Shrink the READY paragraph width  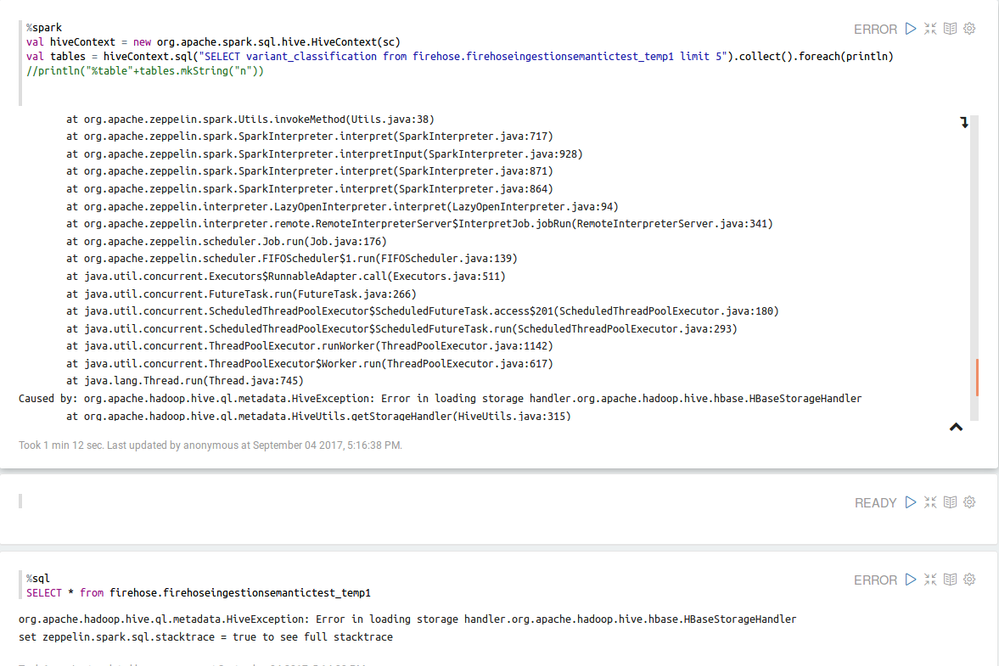930,502
